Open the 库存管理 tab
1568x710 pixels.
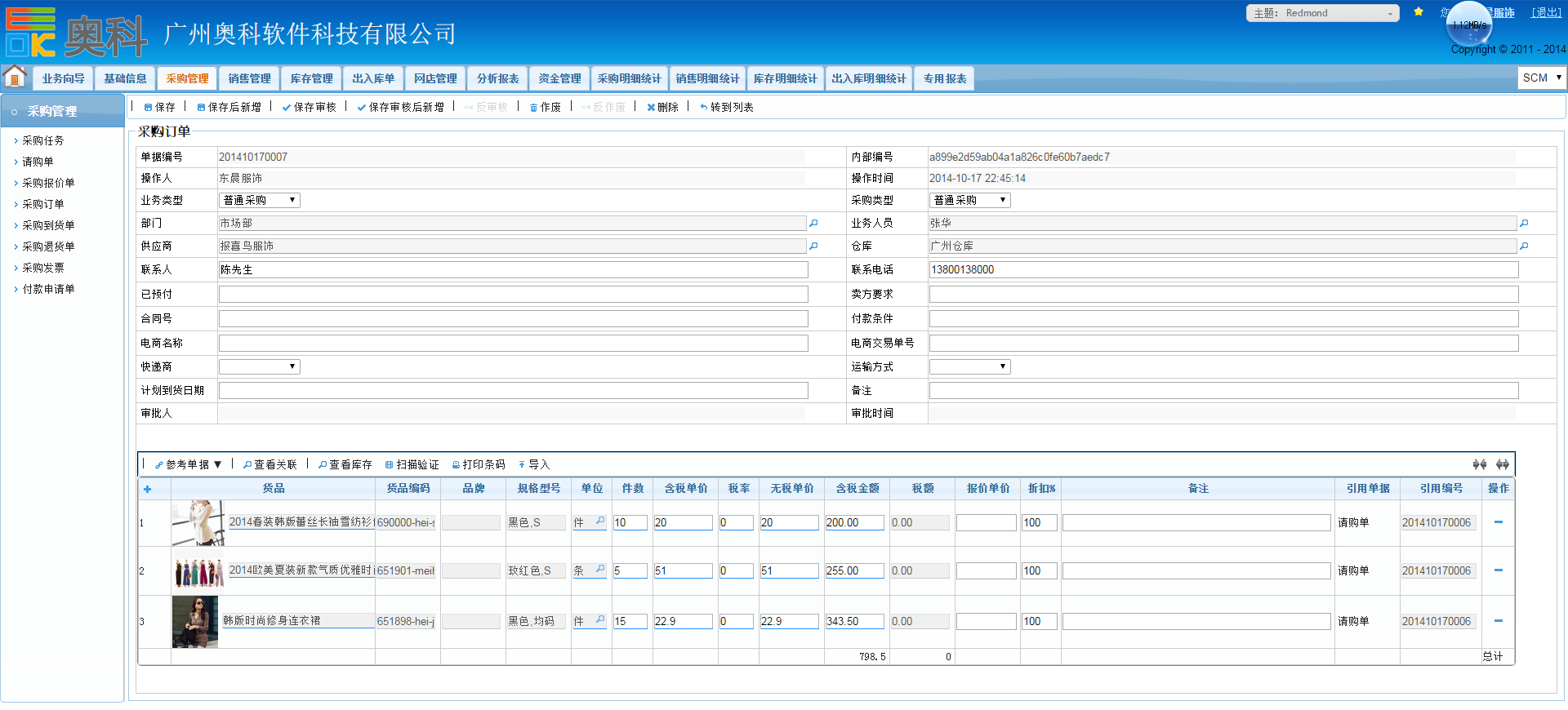[311, 78]
